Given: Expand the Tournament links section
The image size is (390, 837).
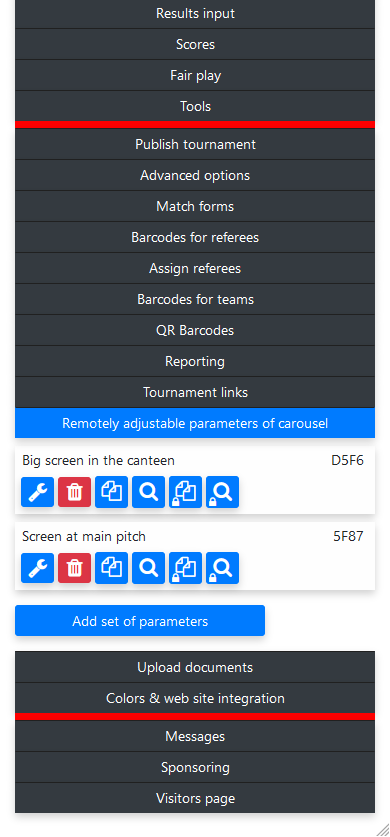Looking at the screenshot, I should (x=195, y=392).
